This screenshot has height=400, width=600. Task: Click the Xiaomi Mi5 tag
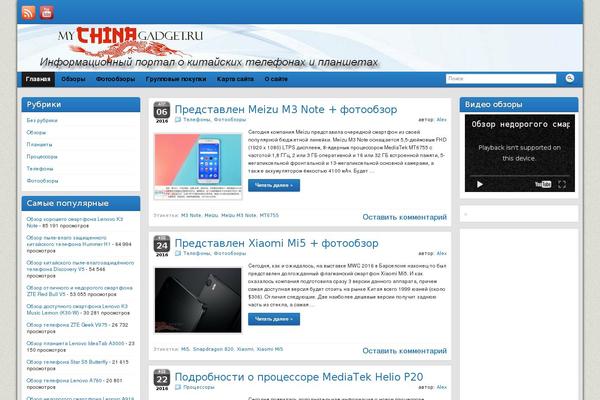(269, 349)
